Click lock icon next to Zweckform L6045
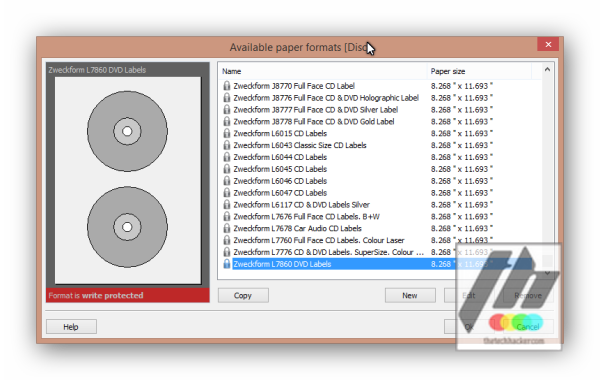 [x=227, y=169]
